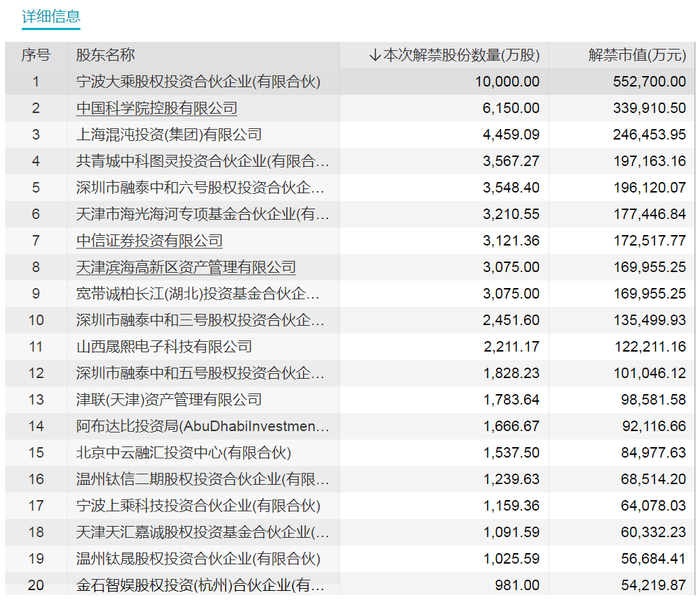Click share quantity 981.00
Screen dimensions: 700x602
[517, 585]
